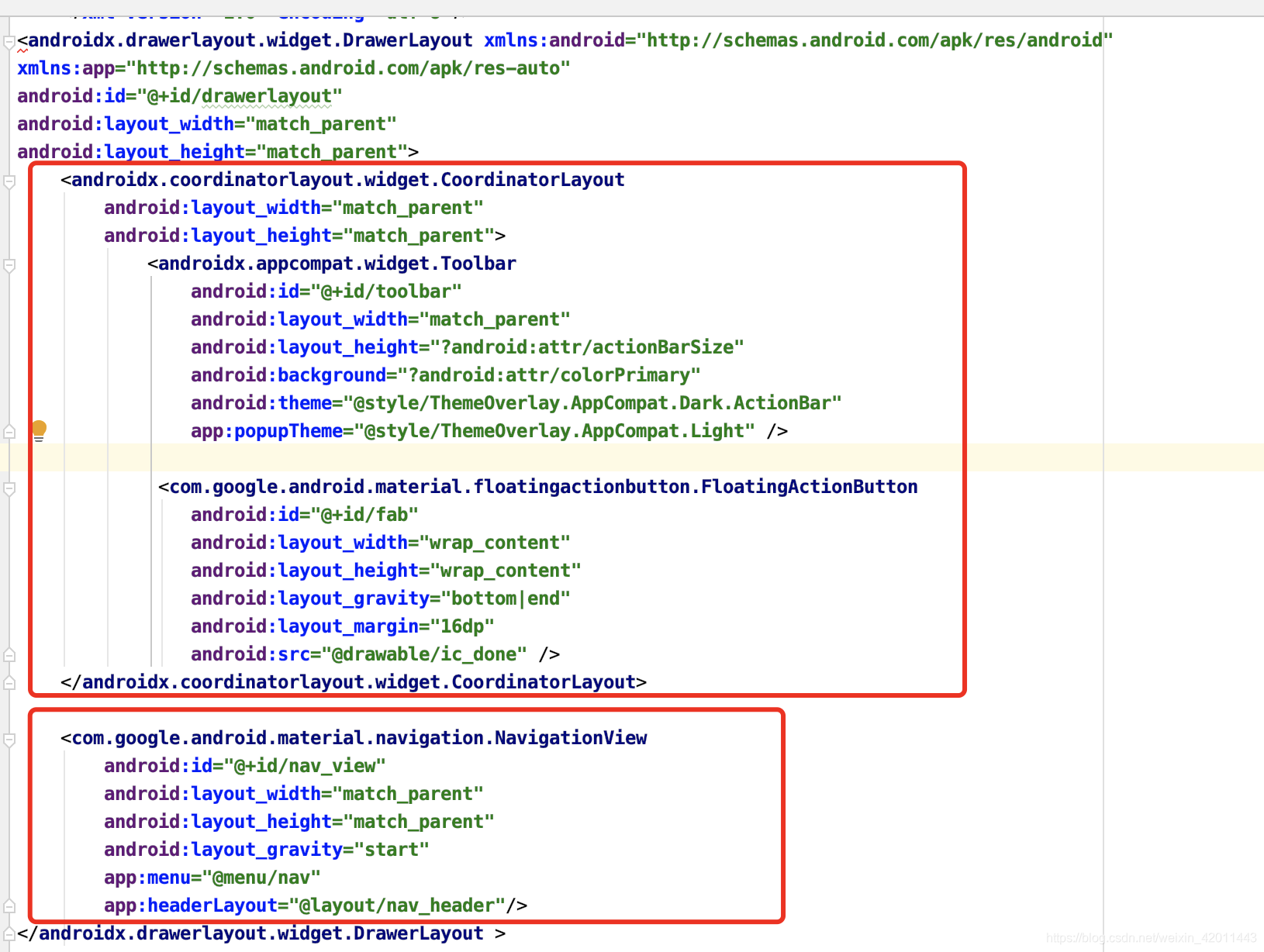
Task: Click Toolbar layout_width "match_parent" value
Action: pos(495,319)
